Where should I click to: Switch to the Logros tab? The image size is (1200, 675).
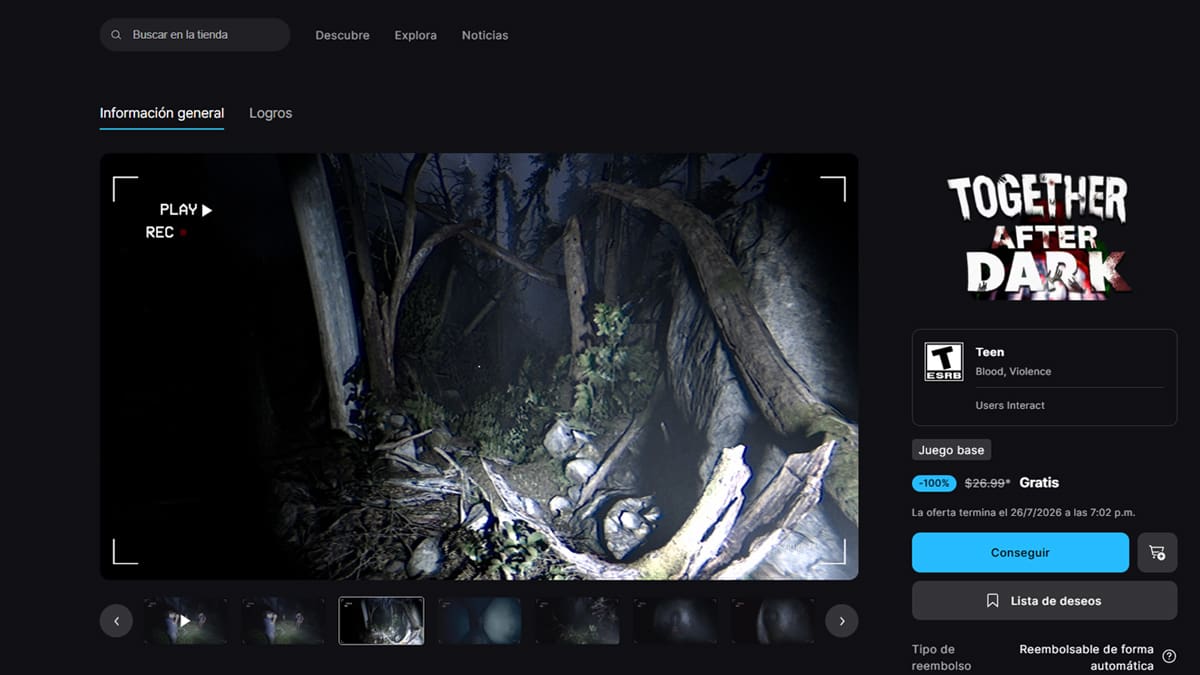(x=271, y=113)
